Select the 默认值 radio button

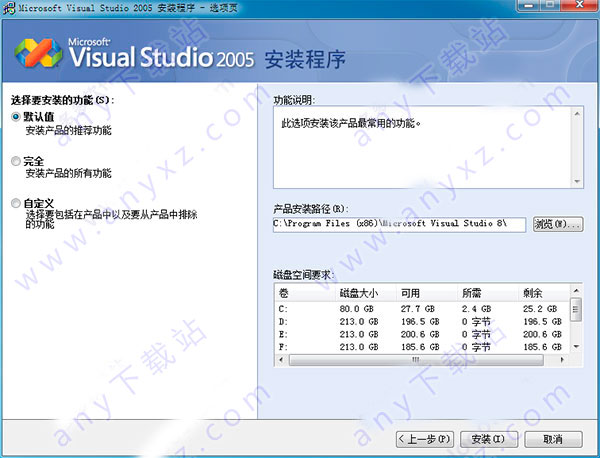[x=16, y=117]
